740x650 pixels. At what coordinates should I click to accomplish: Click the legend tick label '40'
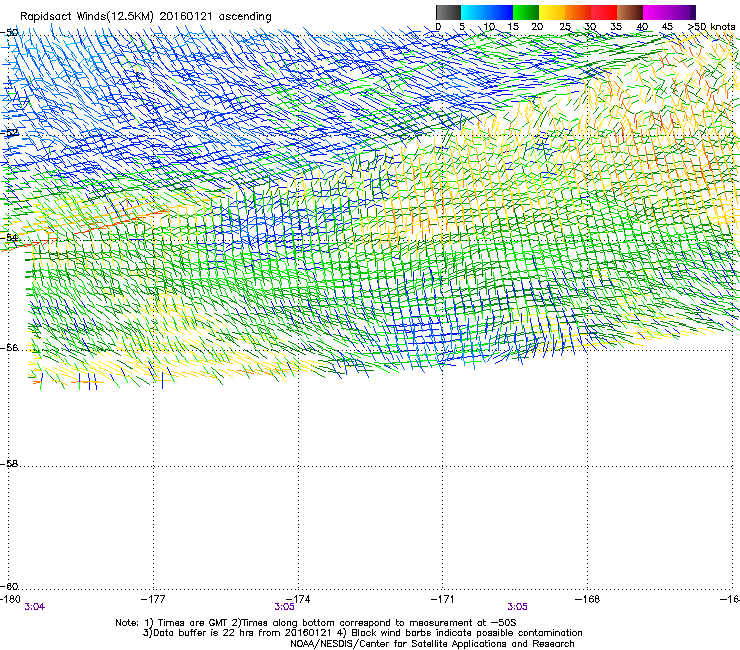pyautogui.click(x=642, y=27)
